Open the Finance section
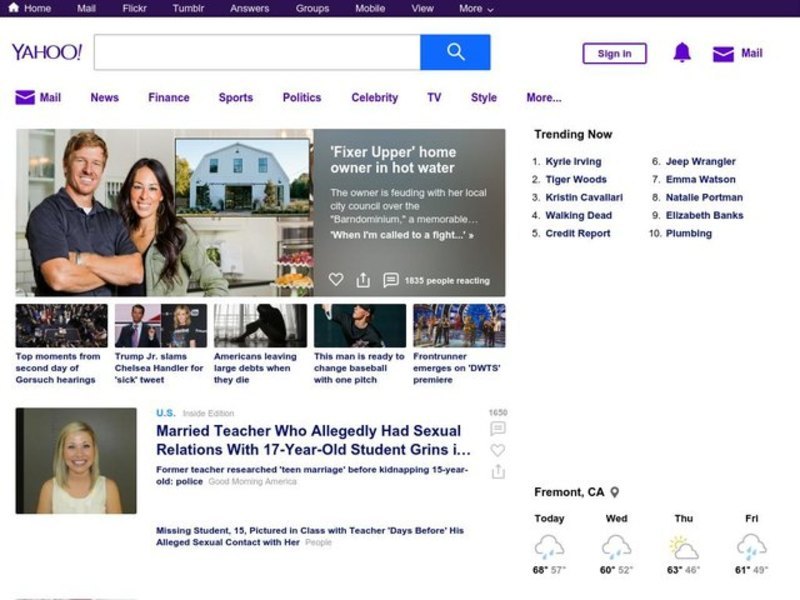800x600 pixels. click(168, 98)
